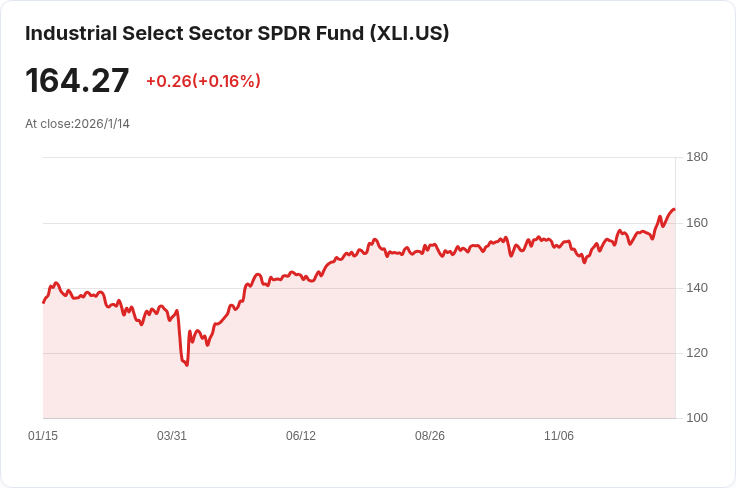Click the leftmost starting point of the price line
The width and height of the screenshot is (736, 488).
pyautogui.click(x=44, y=302)
